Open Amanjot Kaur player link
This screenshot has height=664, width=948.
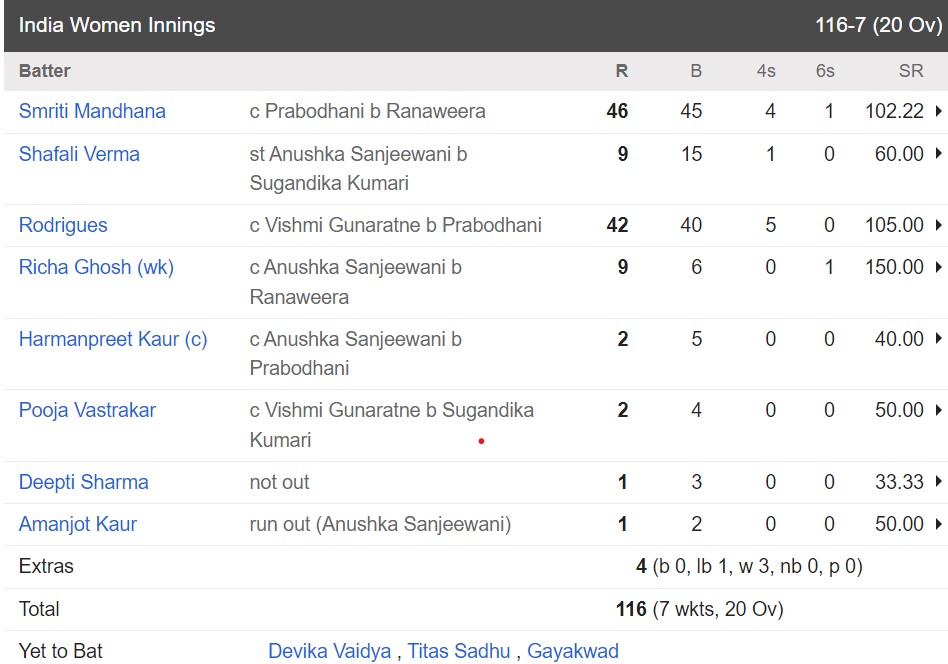78,524
